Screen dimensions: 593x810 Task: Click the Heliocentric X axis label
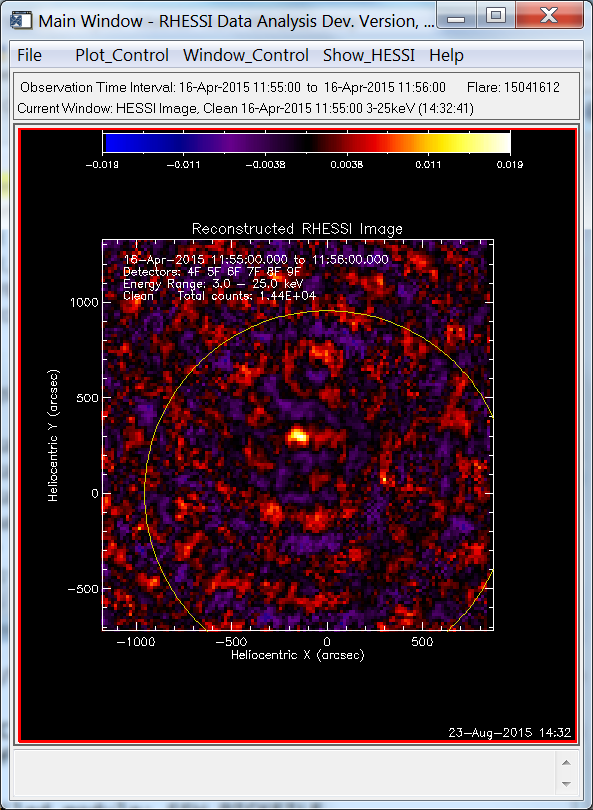298,655
